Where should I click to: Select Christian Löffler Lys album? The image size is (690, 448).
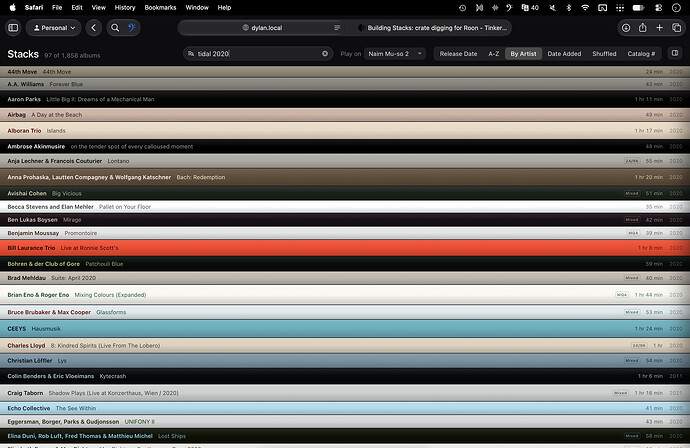345,361
